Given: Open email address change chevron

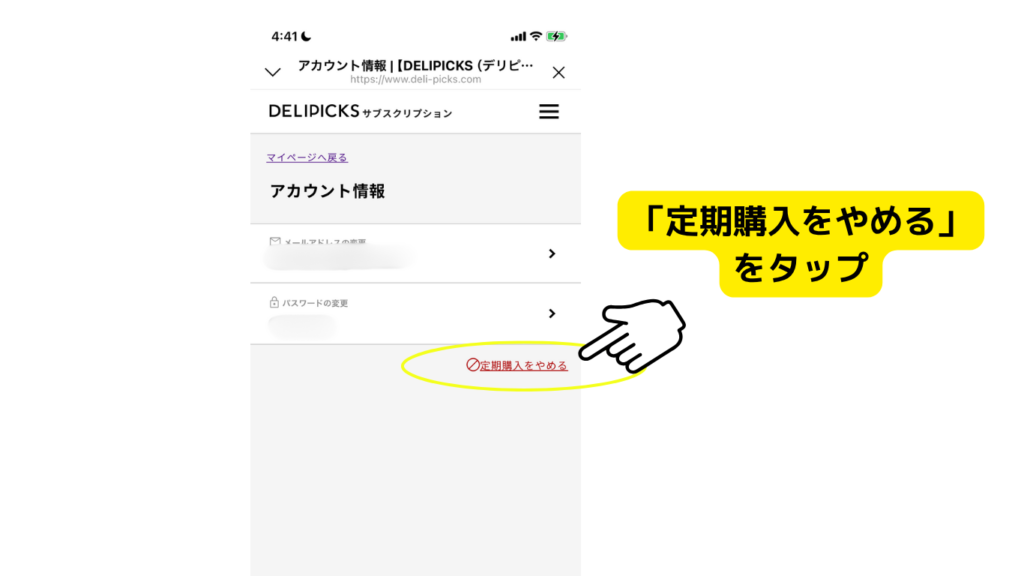Looking at the screenshot, I should point(552,253).
